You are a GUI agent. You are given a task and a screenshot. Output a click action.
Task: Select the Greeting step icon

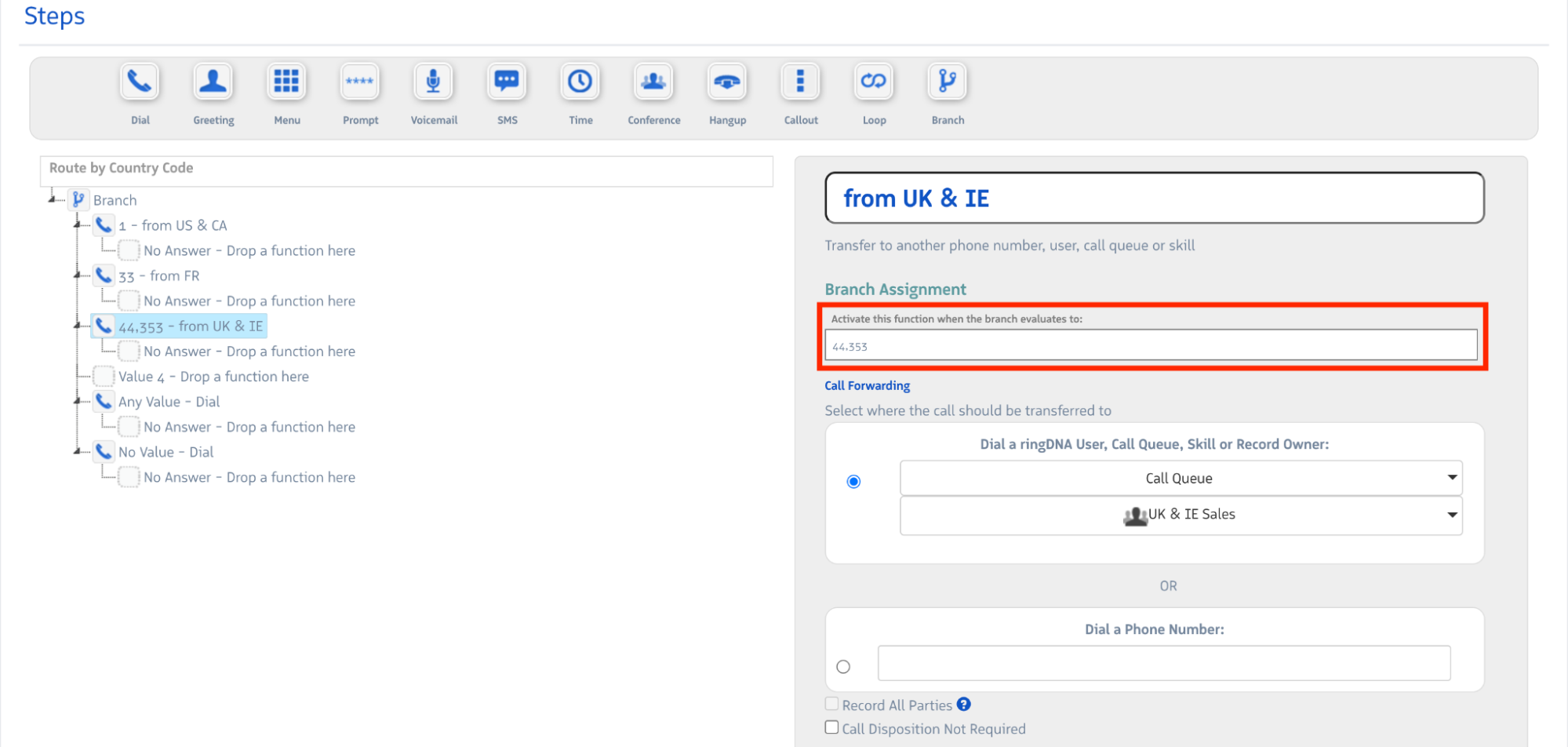(213, 82)
